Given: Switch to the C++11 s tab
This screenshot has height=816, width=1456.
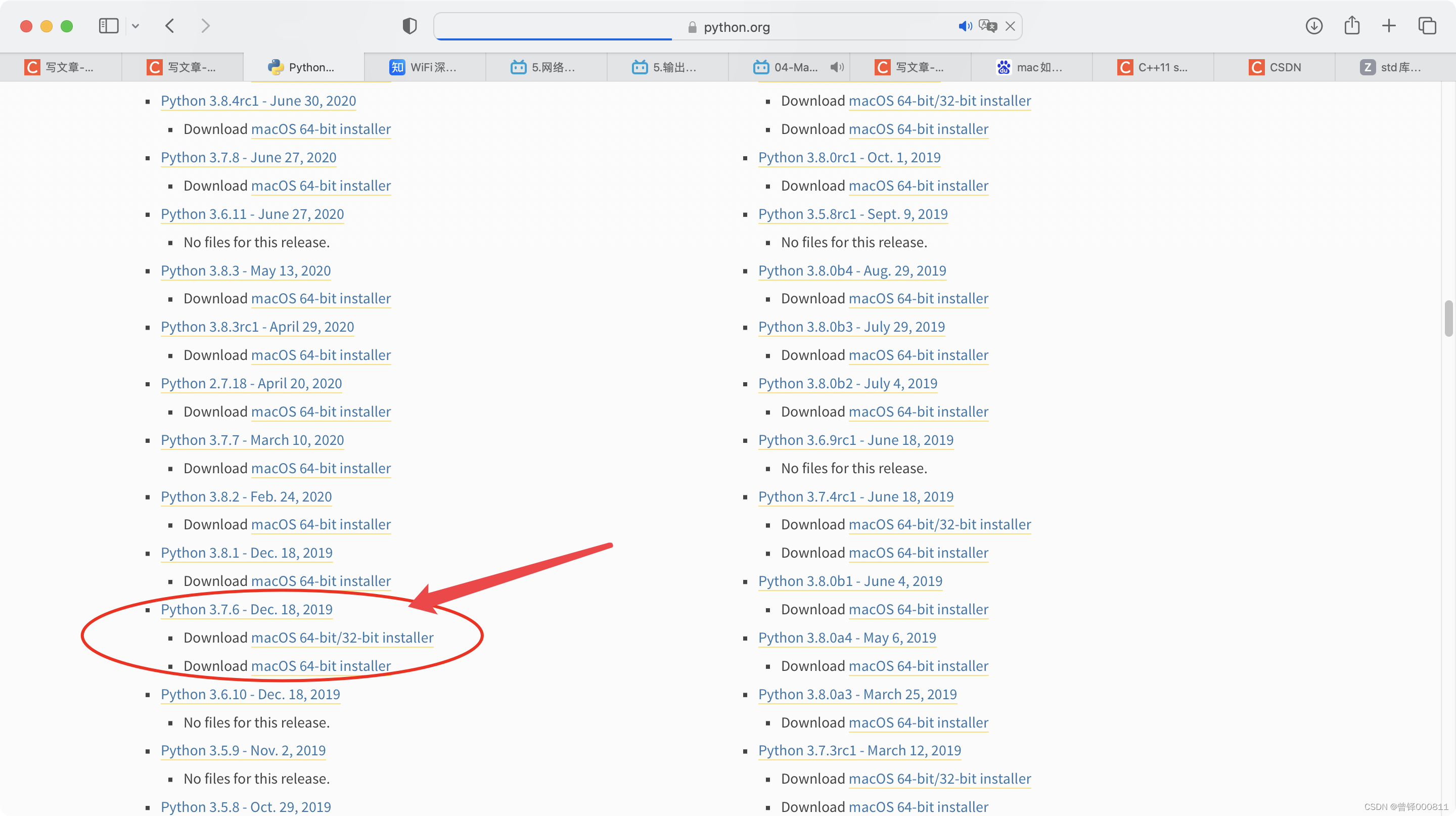Looking at the screenshot, I should (1153, 67).
